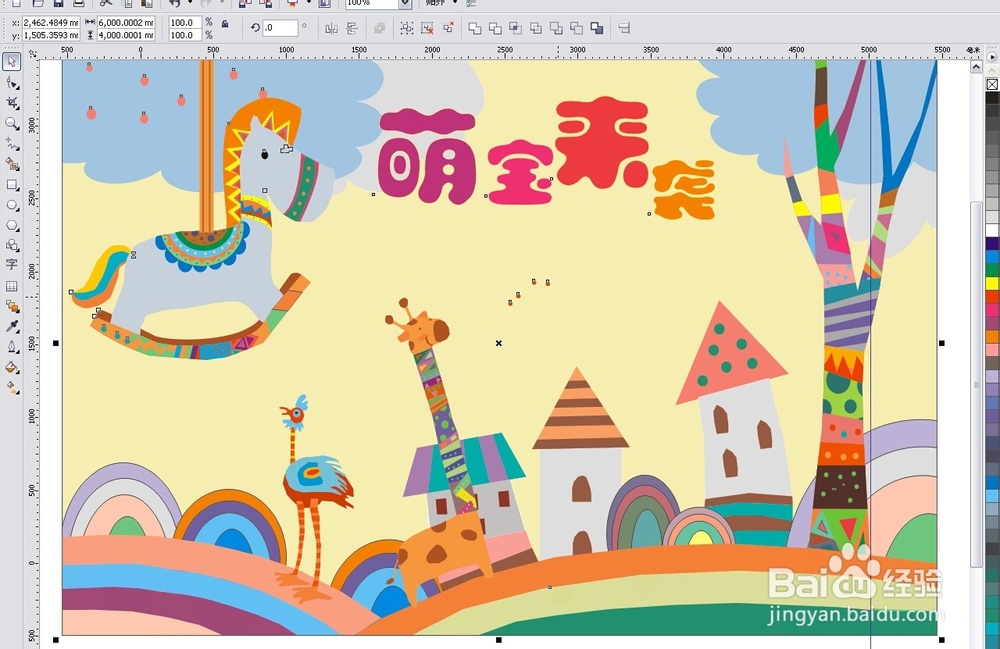
Task: Select the Zoom tool
Action: pos(13,124)
